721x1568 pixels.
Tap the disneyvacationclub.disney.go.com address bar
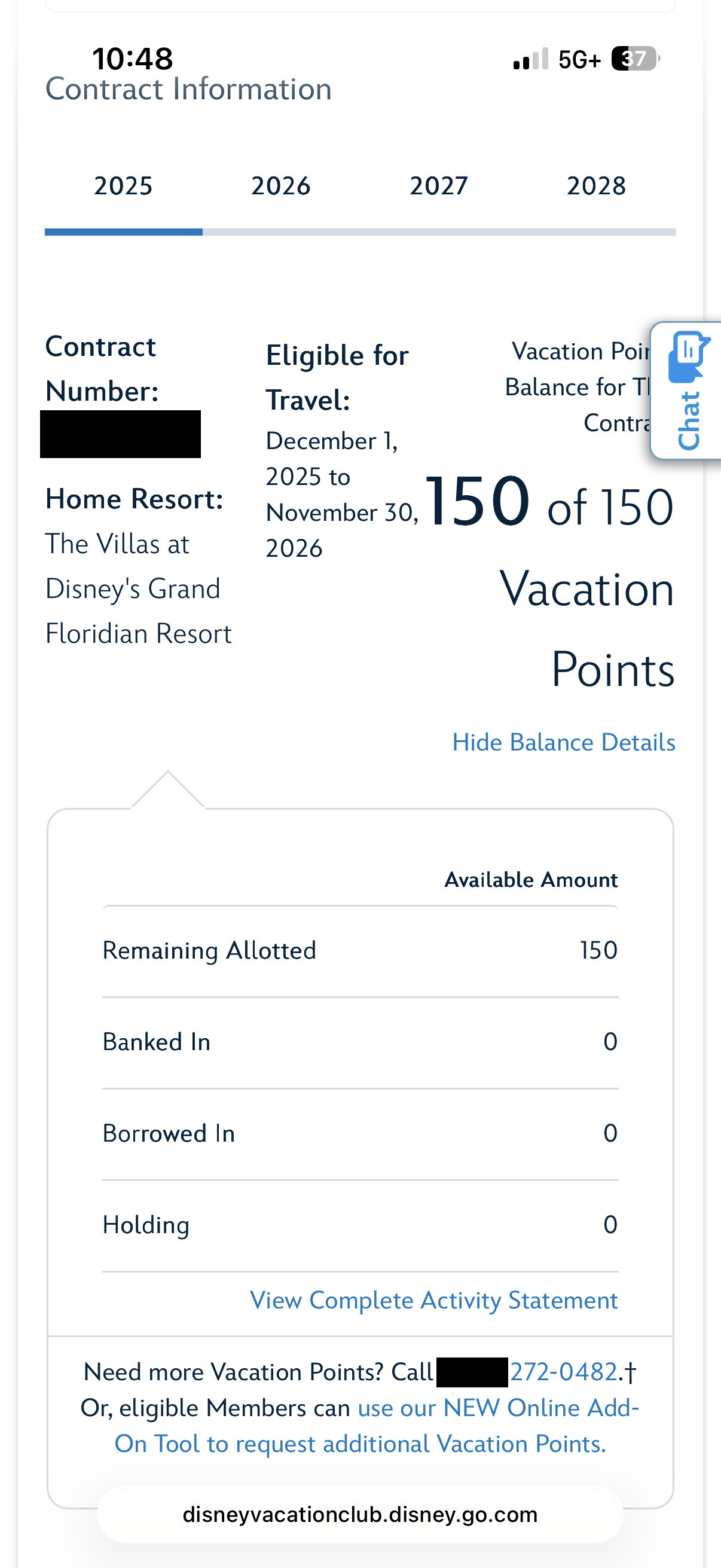click(x=360, y=1514)
